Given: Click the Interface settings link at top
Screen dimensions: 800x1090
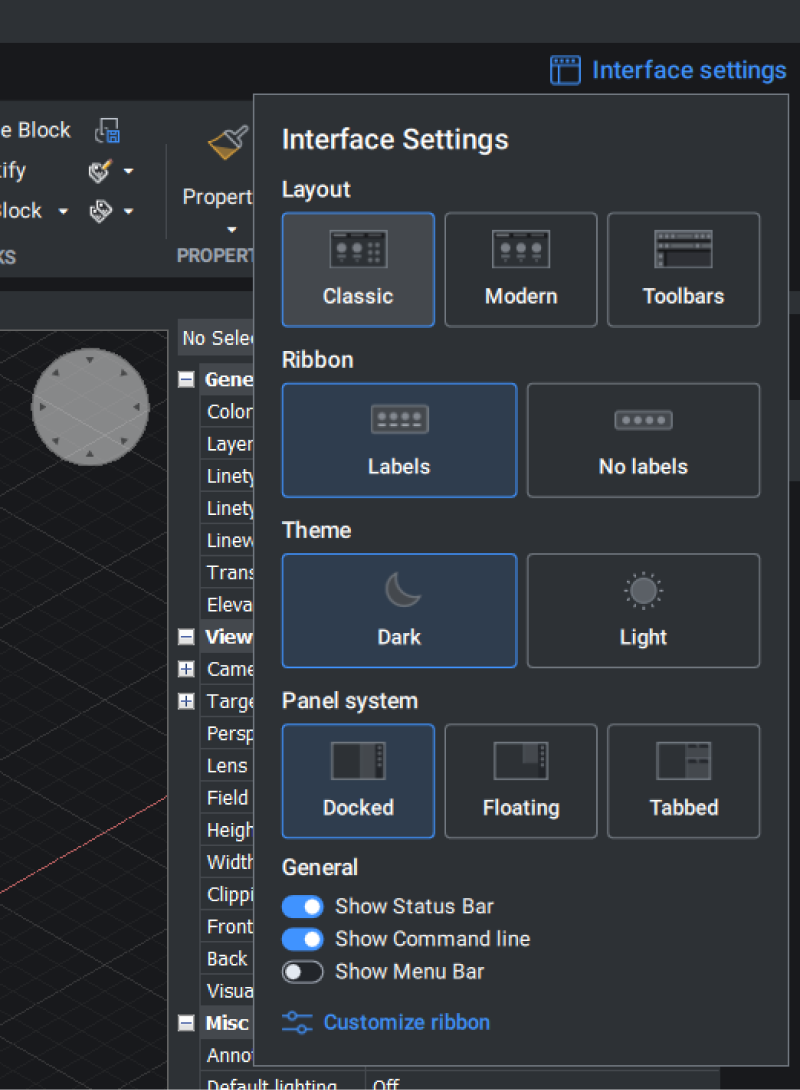Looking at the screenshot, I should (689, 70).
